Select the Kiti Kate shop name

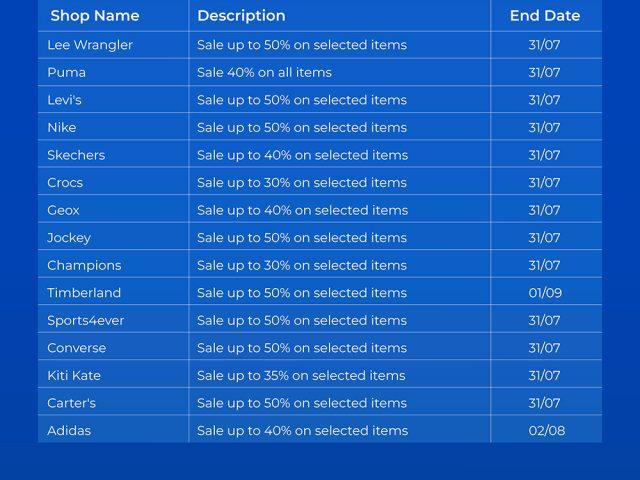point(74,376)
